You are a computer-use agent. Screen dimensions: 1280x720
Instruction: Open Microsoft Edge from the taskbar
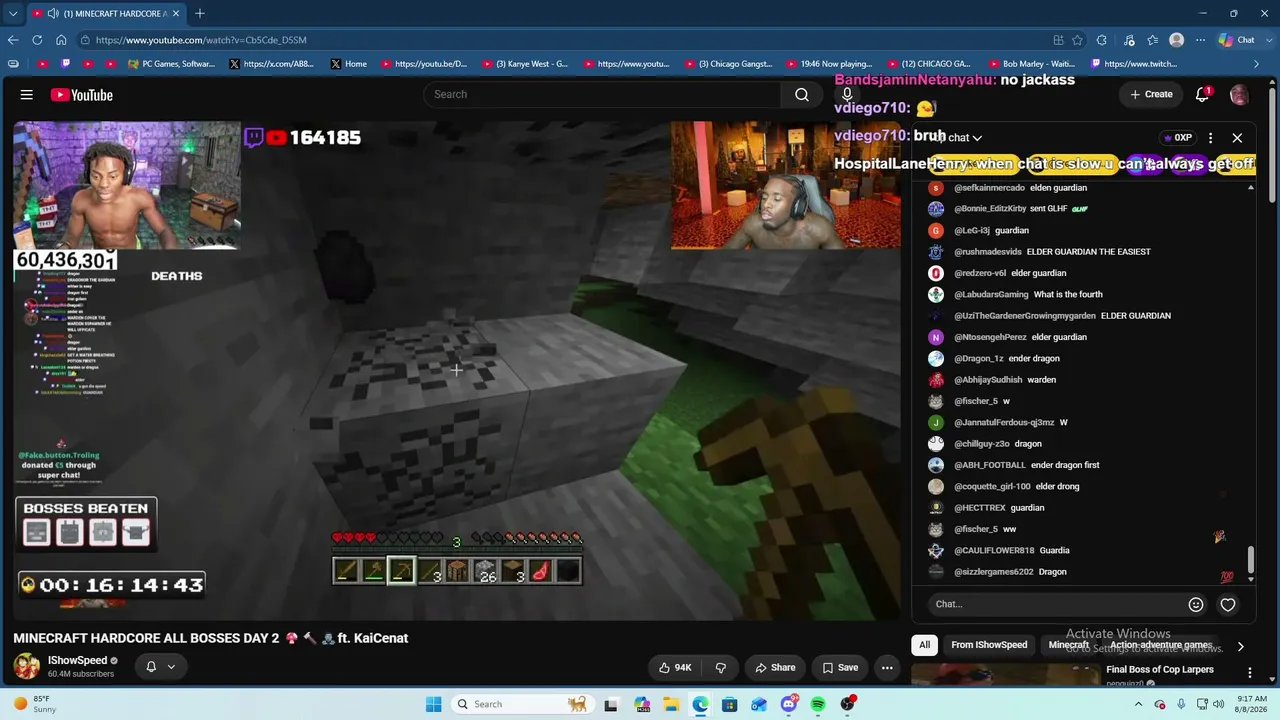(x=700, y=704)
